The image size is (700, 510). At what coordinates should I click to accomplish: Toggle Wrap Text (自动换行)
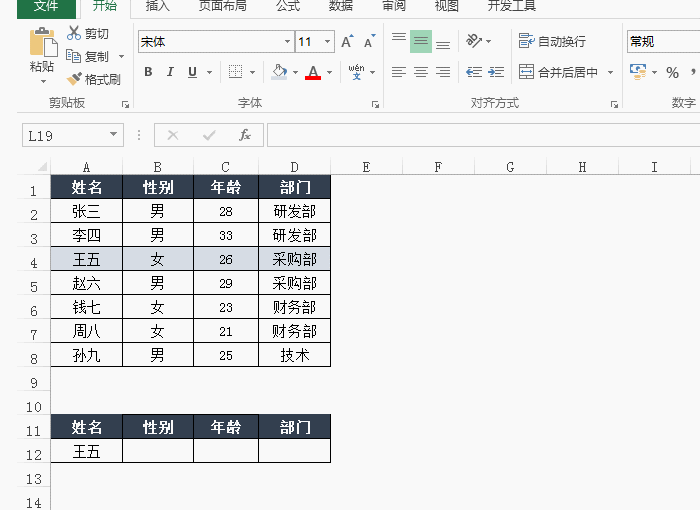[552, 41]
